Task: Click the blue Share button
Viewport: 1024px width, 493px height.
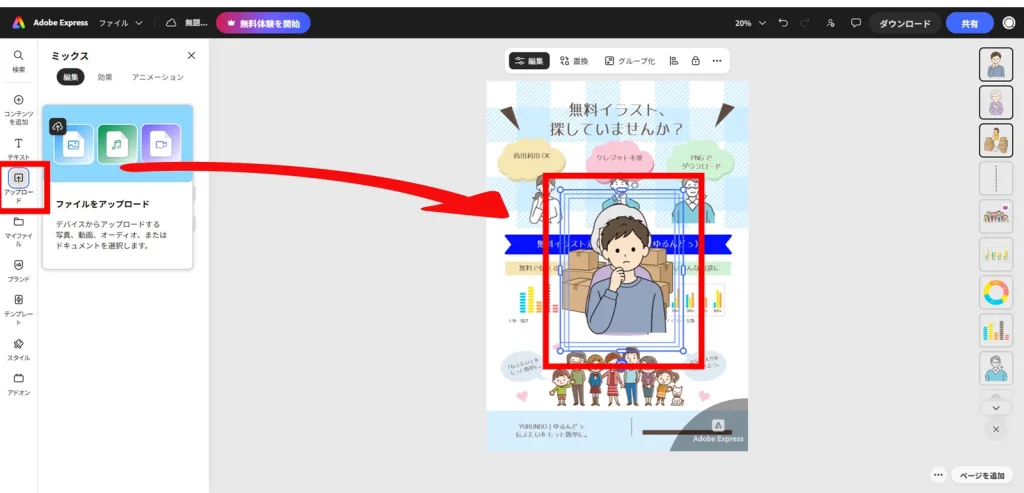Action: (970, 24)
